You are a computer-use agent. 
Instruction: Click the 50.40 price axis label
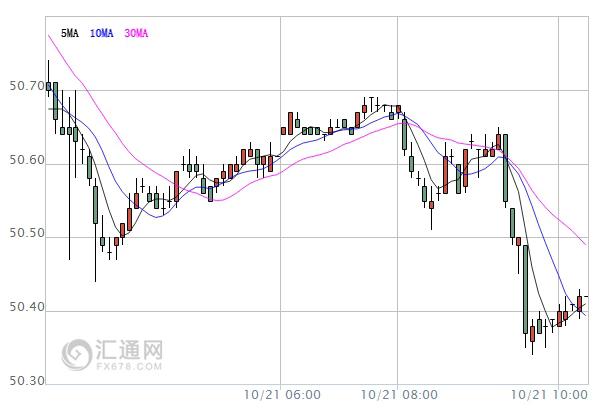point(27,306)
